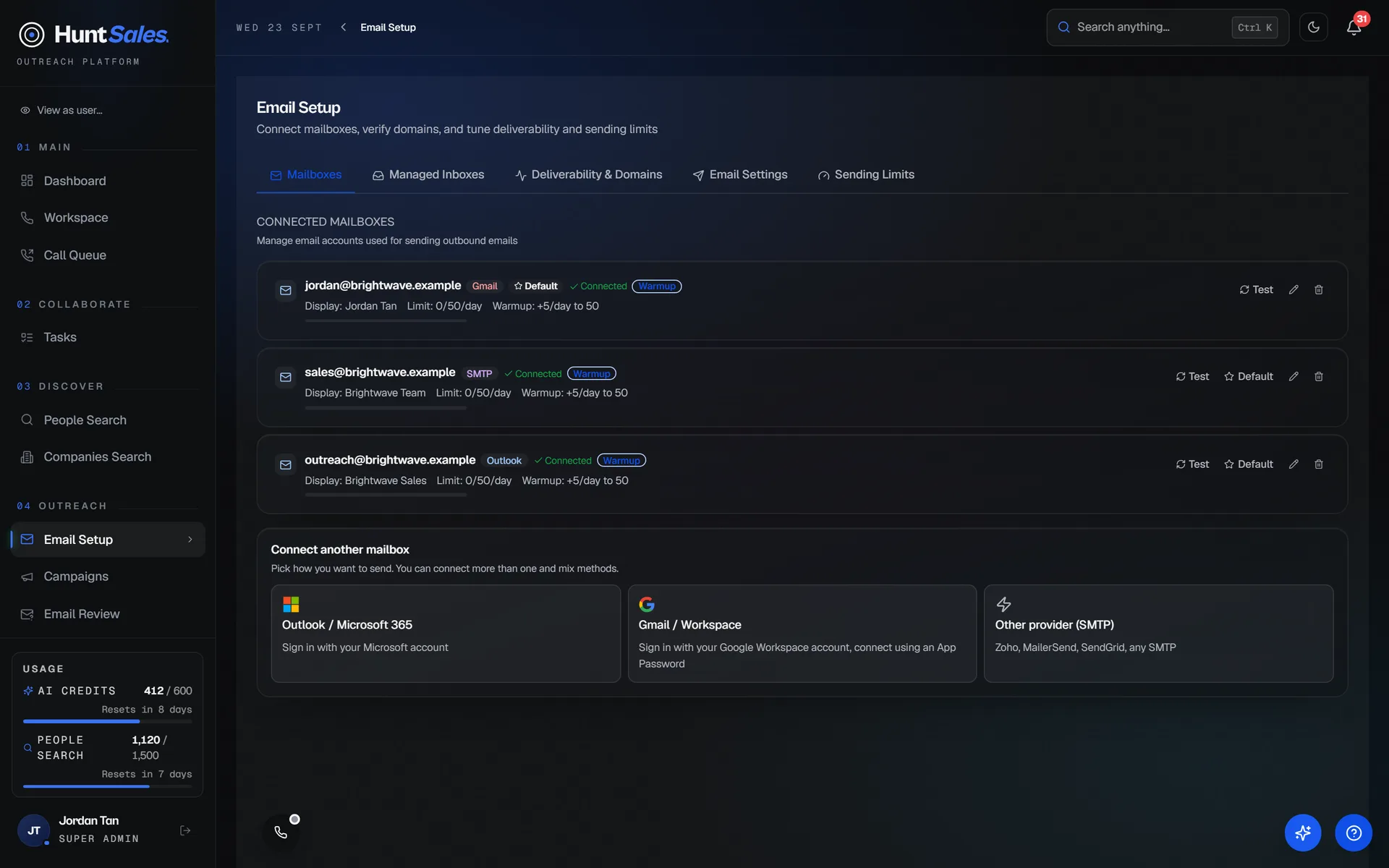Open floating phone dialer button
This screenshot has width=1389, height=868.
tap(281, 832)
